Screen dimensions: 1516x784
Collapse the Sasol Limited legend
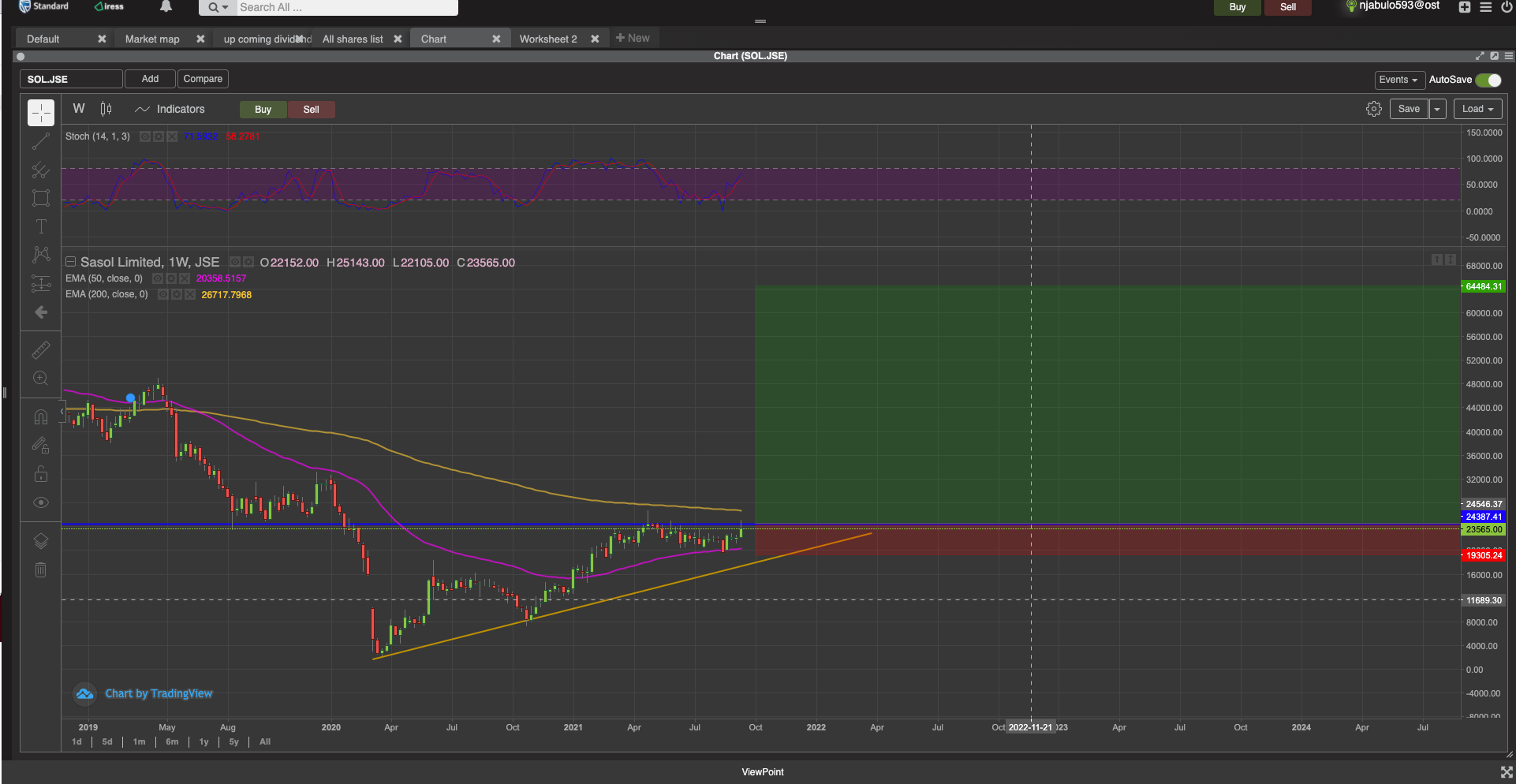point(70,262)
